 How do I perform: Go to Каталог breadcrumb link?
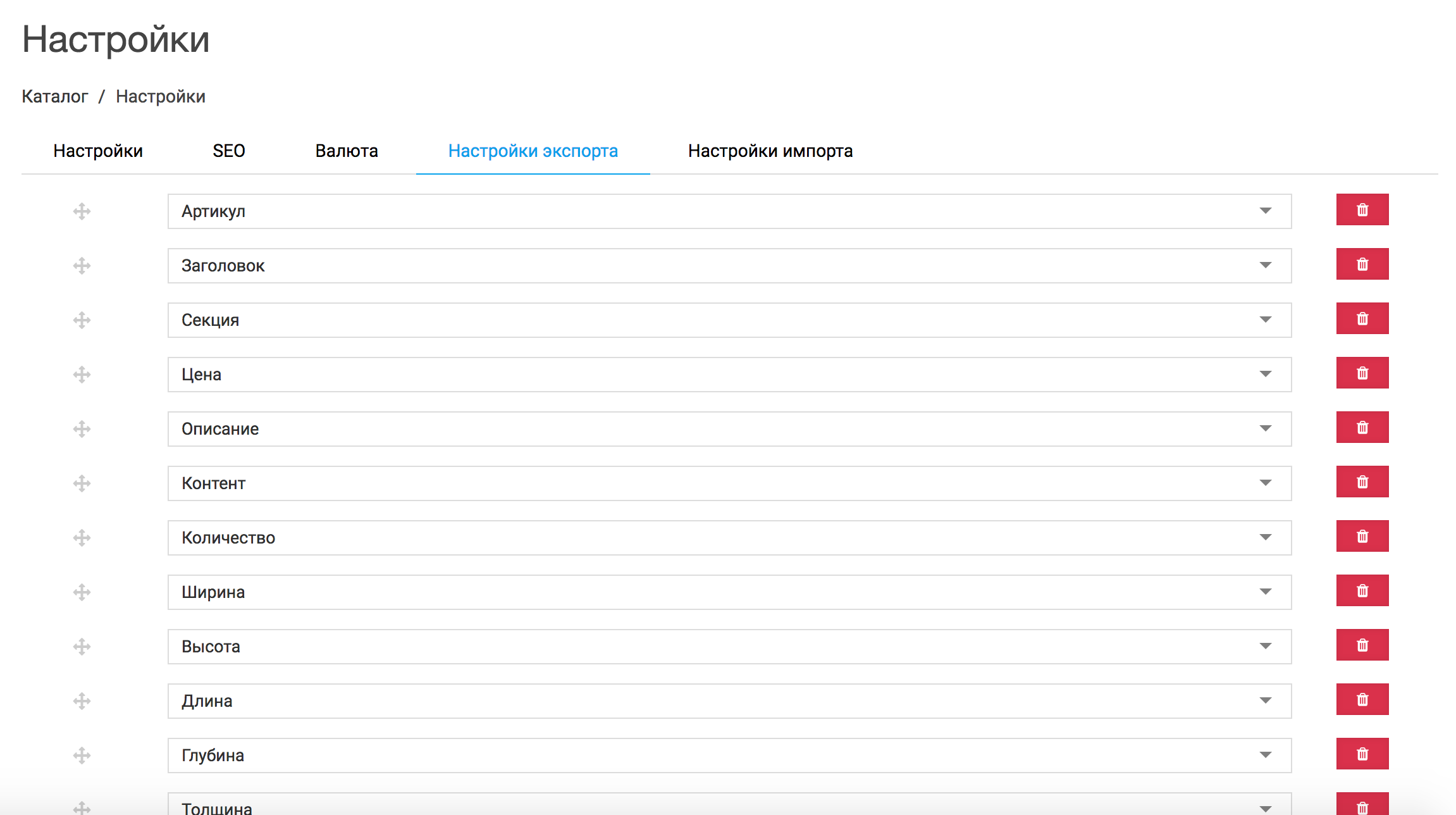point(55,97)
